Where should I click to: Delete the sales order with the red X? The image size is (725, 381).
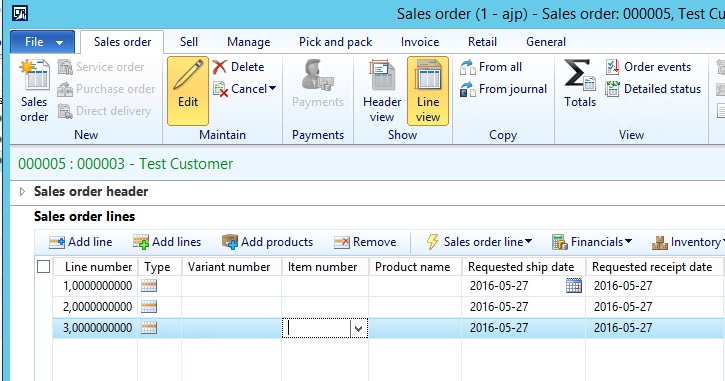(x=239, y=67)
